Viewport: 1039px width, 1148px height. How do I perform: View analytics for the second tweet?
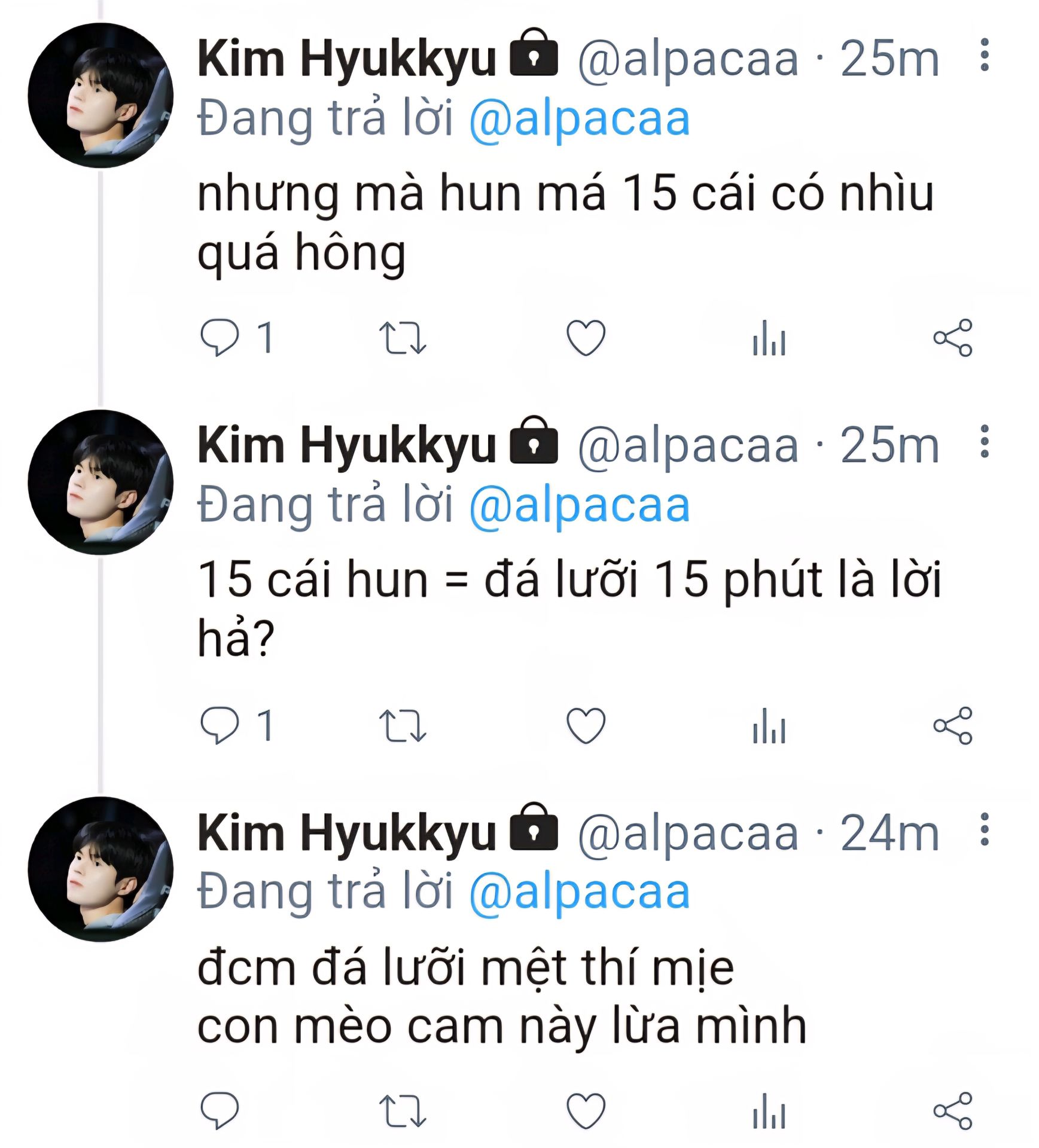click(769, 726)
